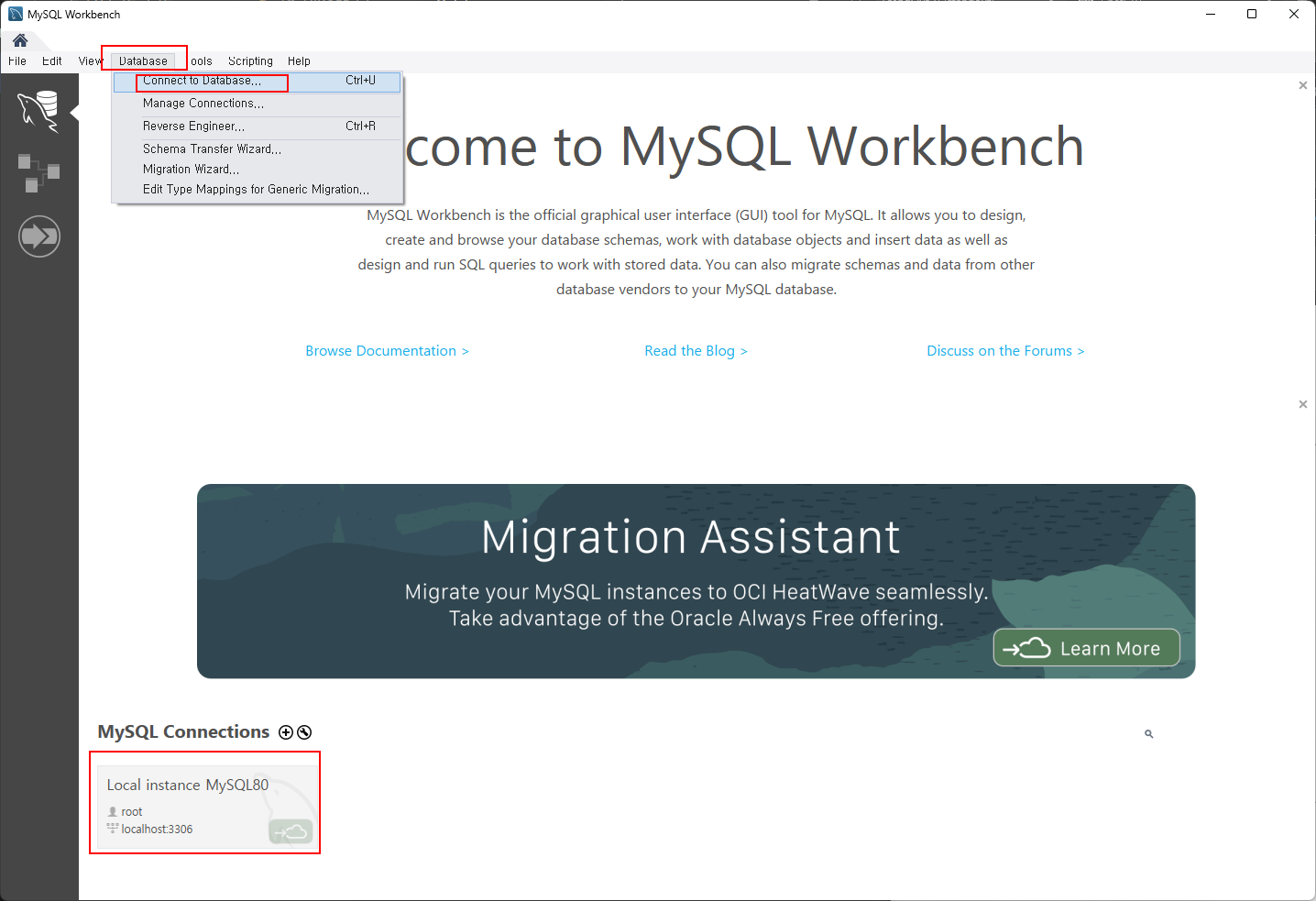1316x901 pixels.
Task: Maximize the MySQL Workbench window
Action: 1252,14
